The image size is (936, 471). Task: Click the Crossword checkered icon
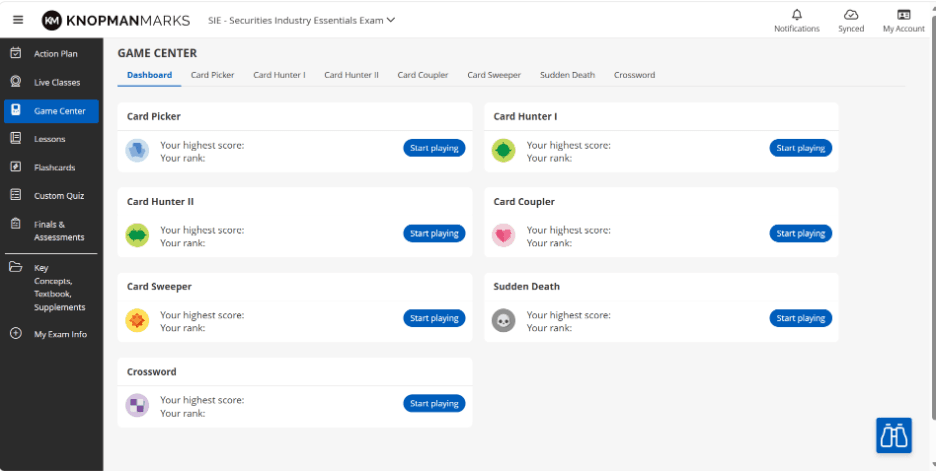pyautogui.click(x=137, y=406)
